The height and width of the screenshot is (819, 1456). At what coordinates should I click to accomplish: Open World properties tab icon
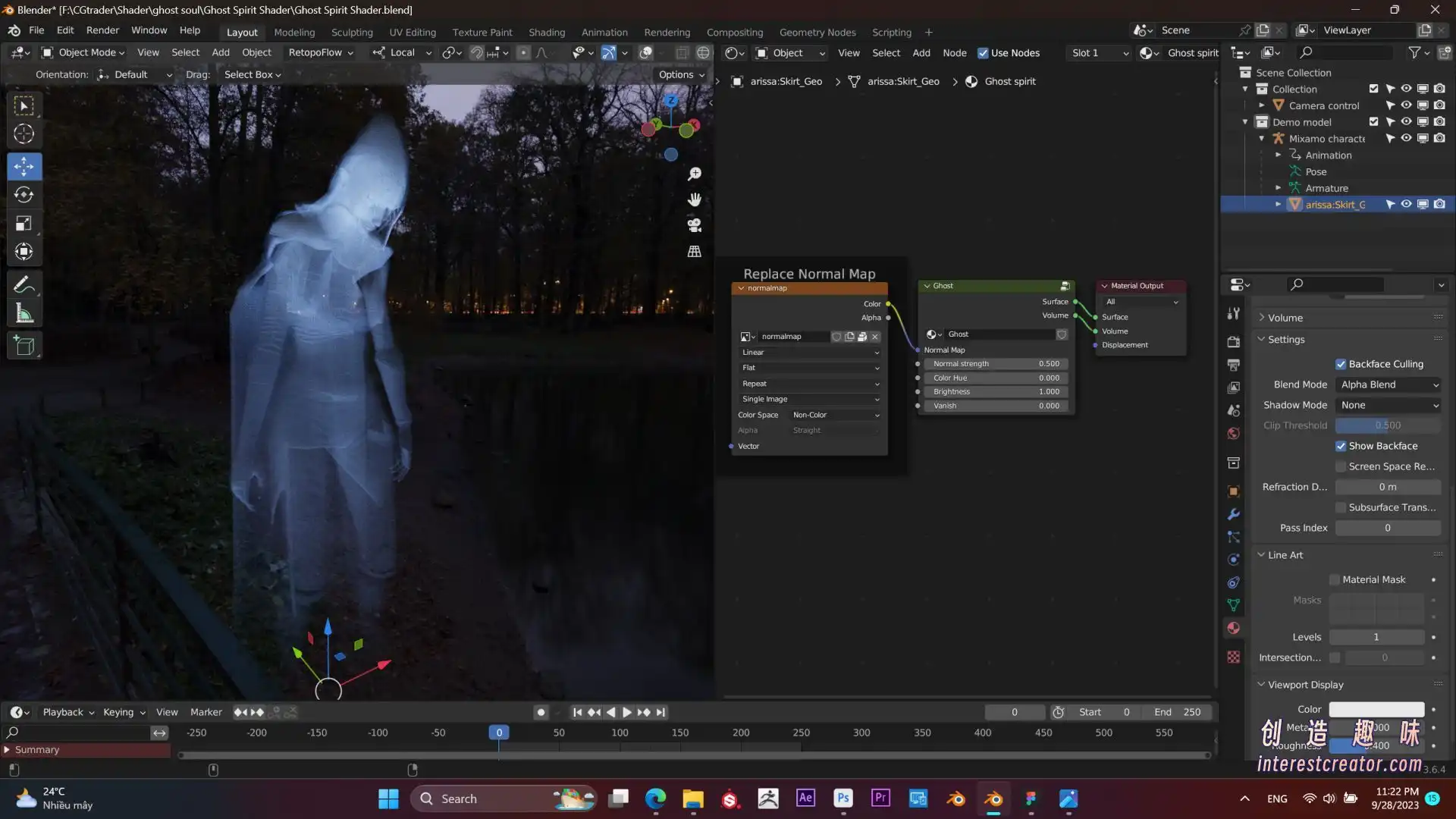click(x=1234, y=434)
